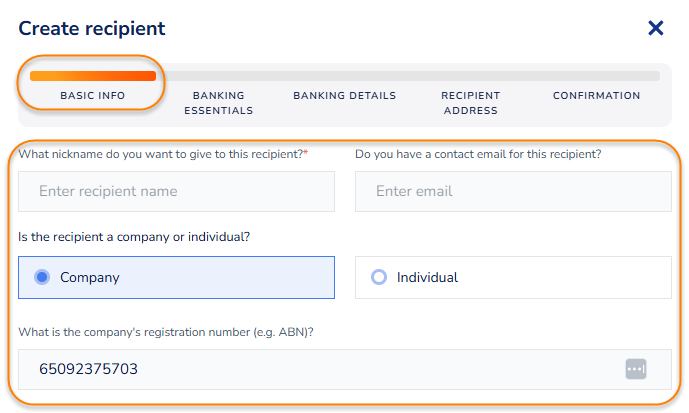Image resolution: width=689 pixels, height=413 pixels.
Task: Click the company or individual question text
Action: pyautogui.click(x=134, y=237)
